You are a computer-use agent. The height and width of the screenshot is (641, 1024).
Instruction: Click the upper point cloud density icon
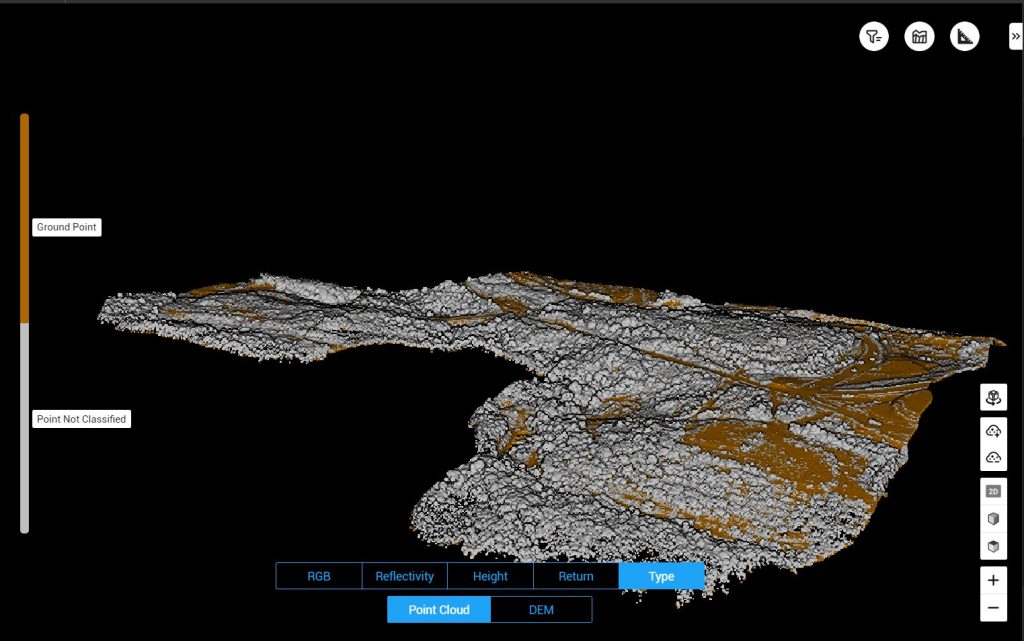pos(993,431)
